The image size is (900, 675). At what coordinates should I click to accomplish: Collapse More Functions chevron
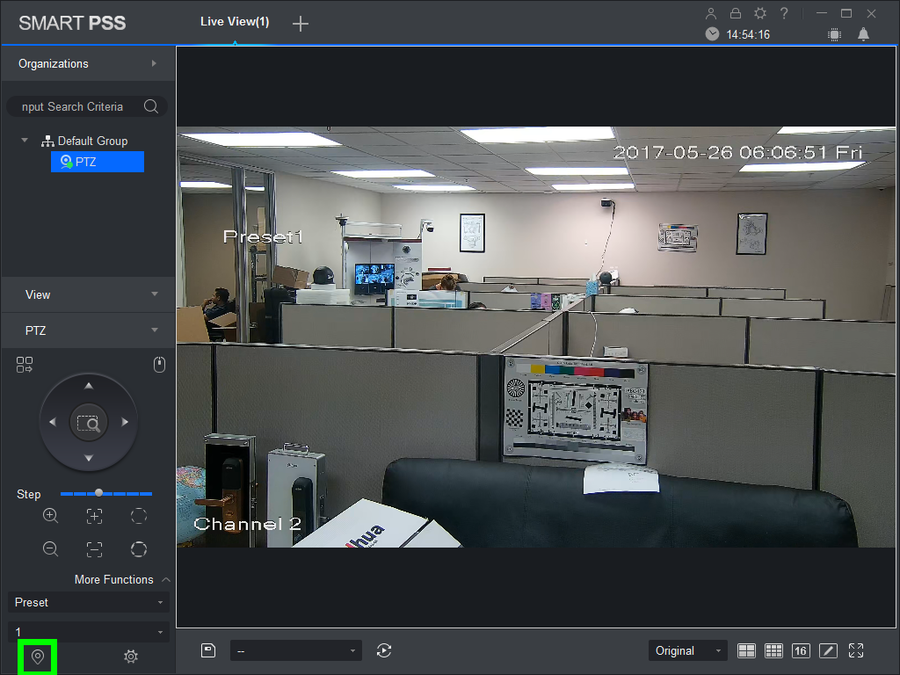tap(166, 580)
